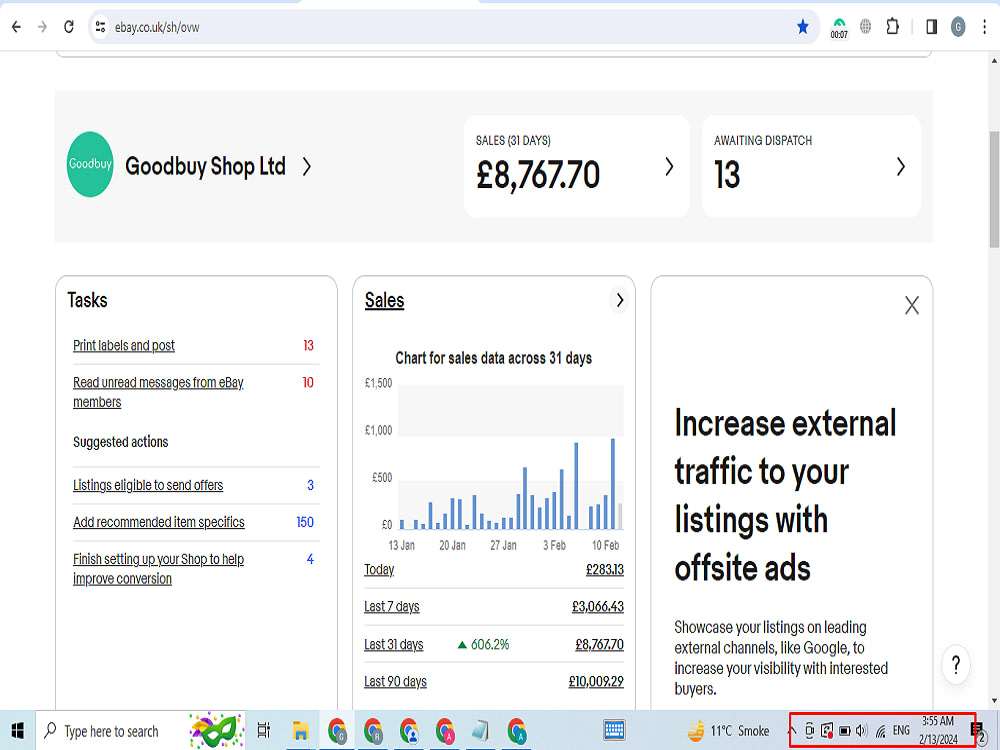Viewport: 1000px width, 750px height.
Task: Click the 606.2% growth indicator
Action: tap(483, 645)
